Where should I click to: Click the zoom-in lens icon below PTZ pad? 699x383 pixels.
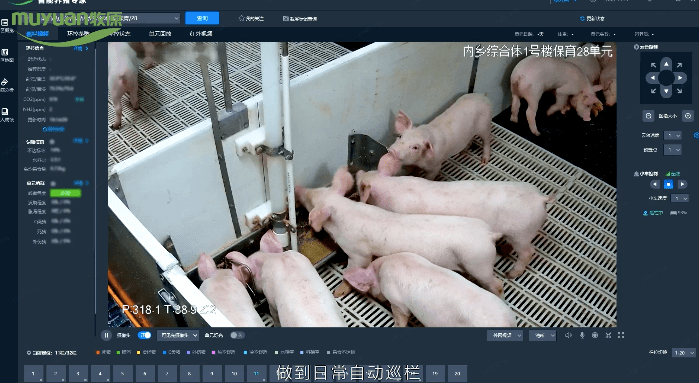688,116
